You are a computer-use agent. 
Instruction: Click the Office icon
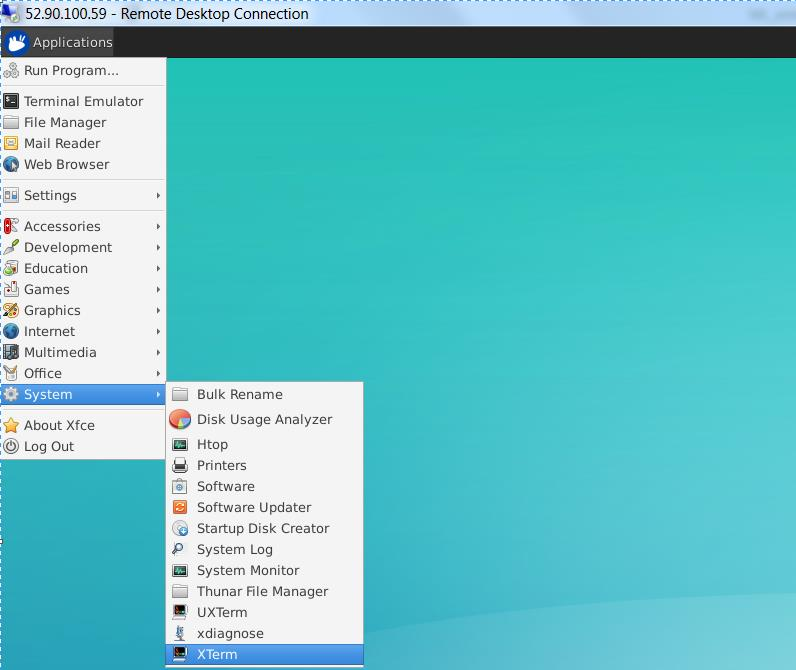[11, 373]
